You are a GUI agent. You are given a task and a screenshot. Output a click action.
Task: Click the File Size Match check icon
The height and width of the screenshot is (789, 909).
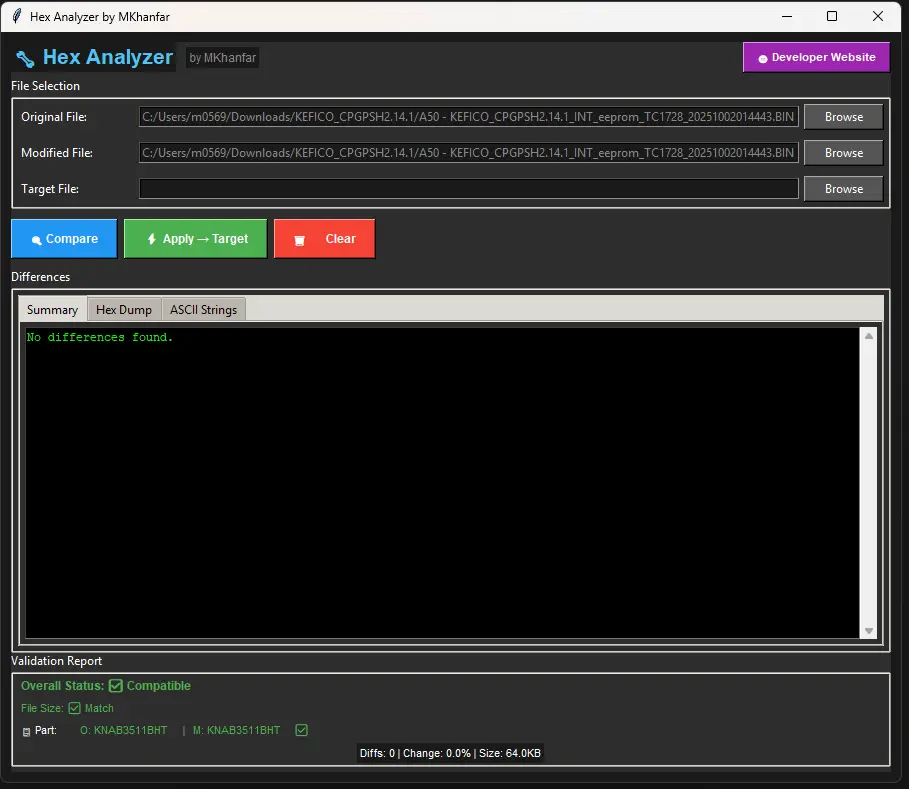74,708
